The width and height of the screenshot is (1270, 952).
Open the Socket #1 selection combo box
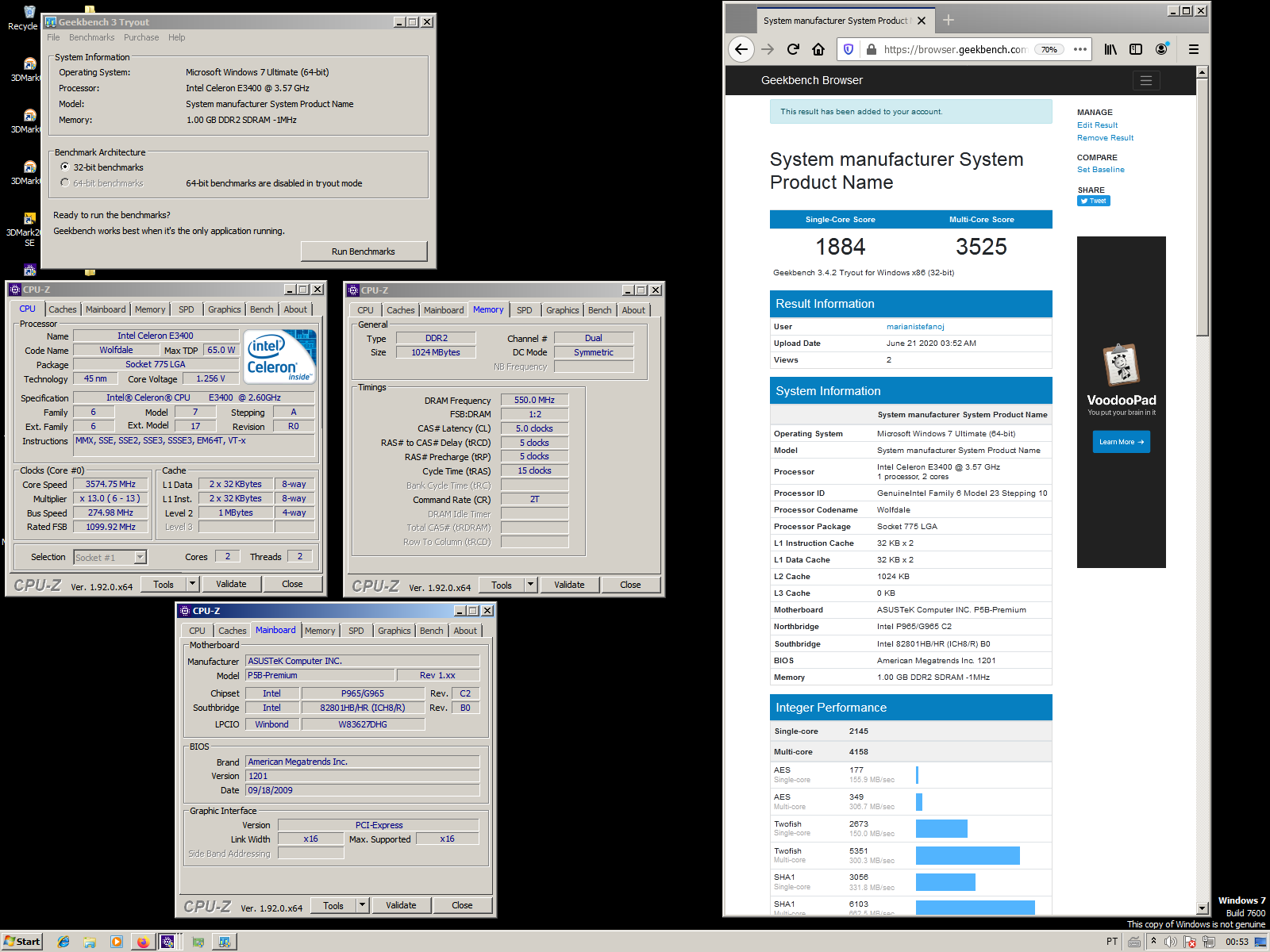point(110,558)
